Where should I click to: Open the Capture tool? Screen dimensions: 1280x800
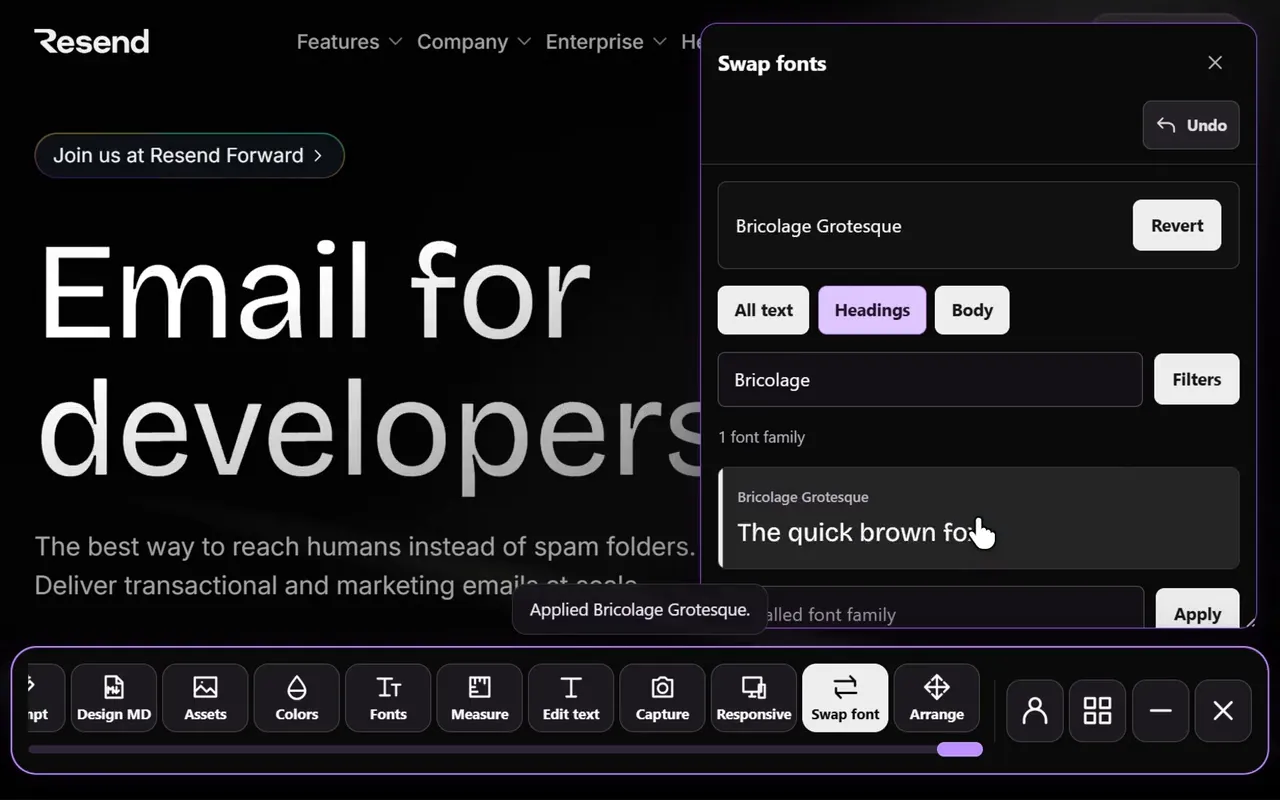662,698
